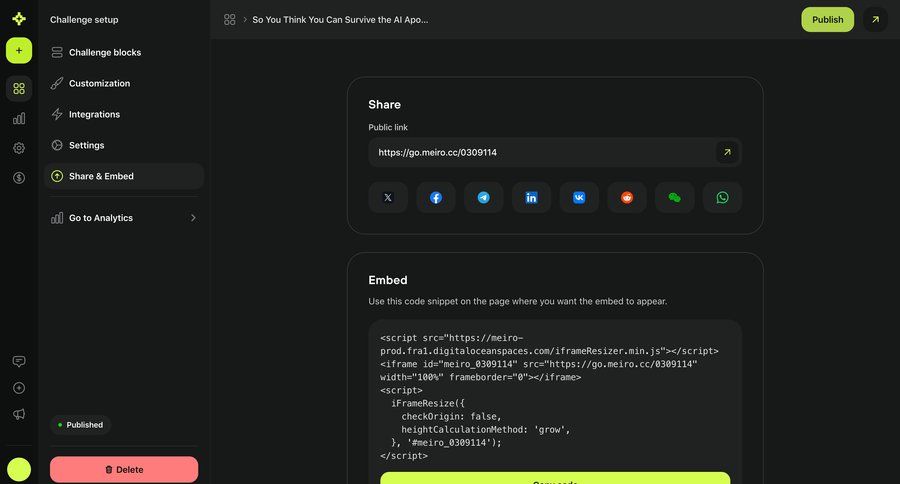Open Challenge blocks section
Image resolution: width=900 pixels, height=484 pixels.
click(x=124, y=52)
